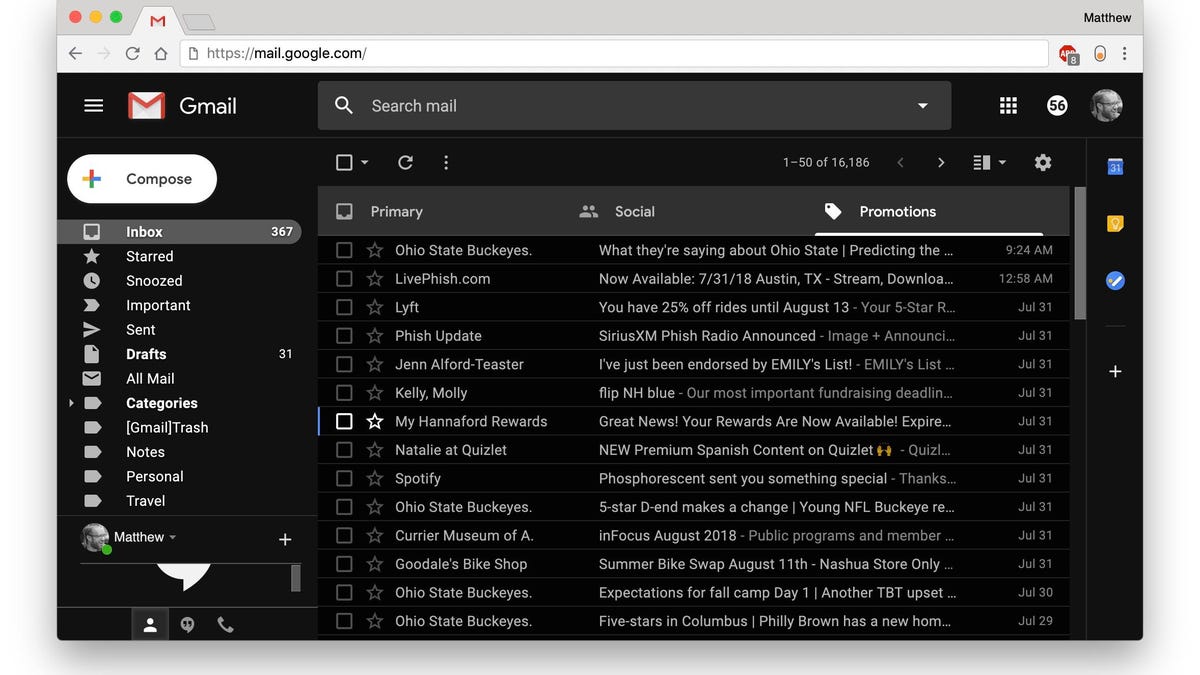Open the Drafts folder
This screenshot has height=675, width=1200.
[x=146, y=353]
